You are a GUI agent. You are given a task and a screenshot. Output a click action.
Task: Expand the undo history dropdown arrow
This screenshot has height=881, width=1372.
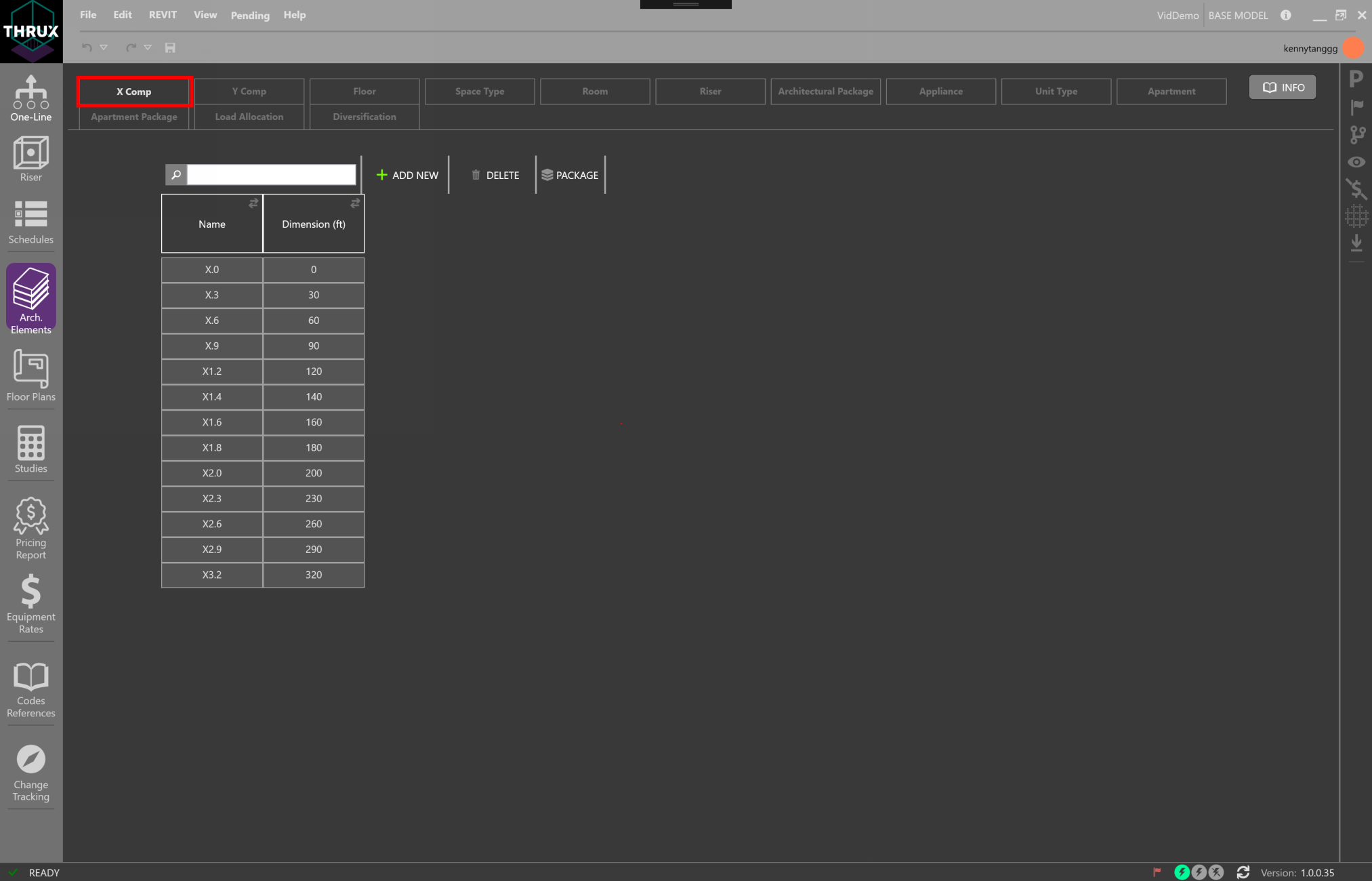104,47
